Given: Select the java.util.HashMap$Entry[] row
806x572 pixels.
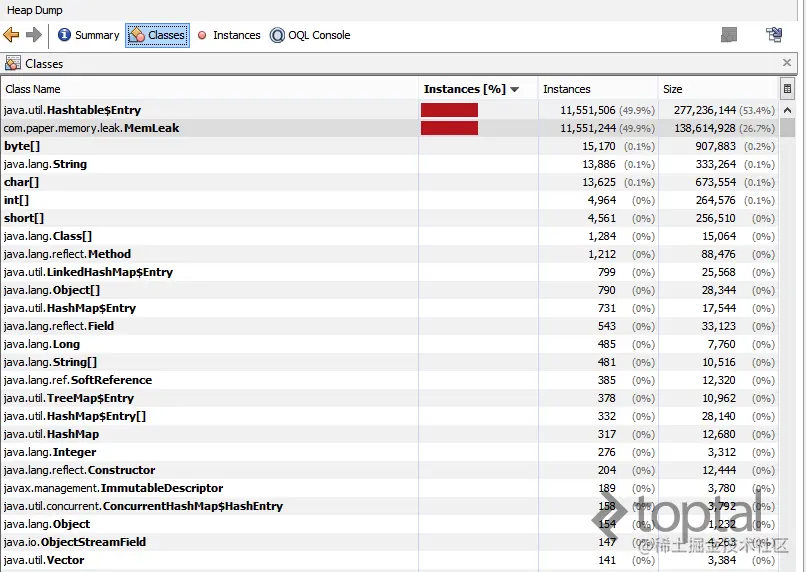Looking at the screenshot, I should coord(390,416).
